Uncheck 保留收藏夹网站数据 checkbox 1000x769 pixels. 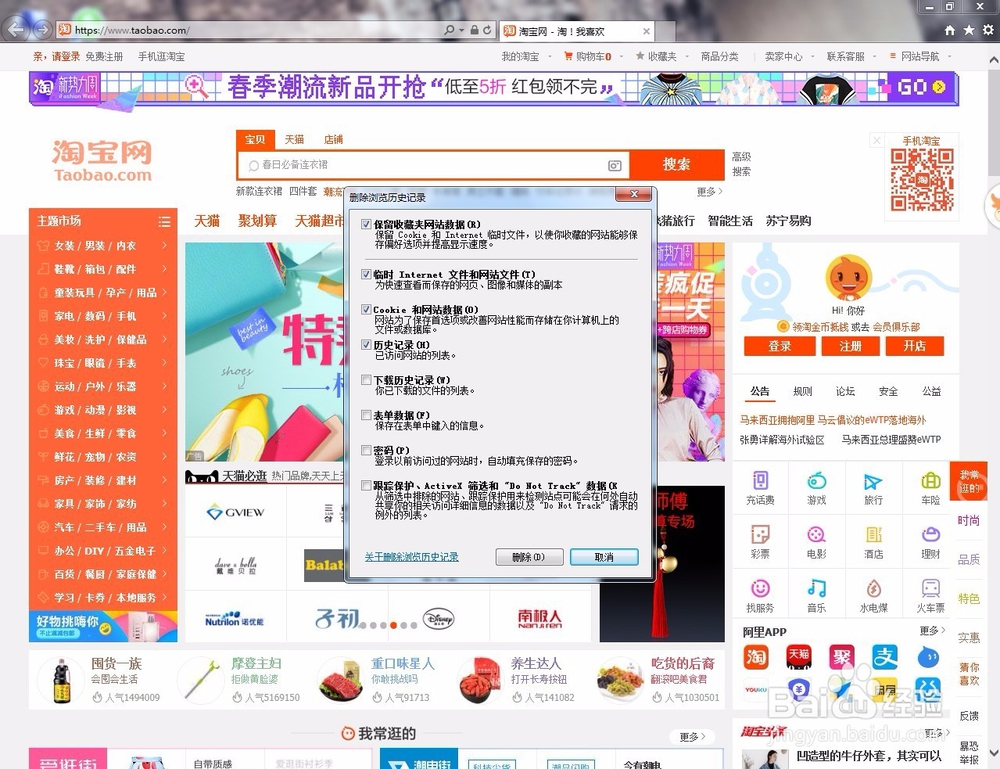tap(366, 224)
